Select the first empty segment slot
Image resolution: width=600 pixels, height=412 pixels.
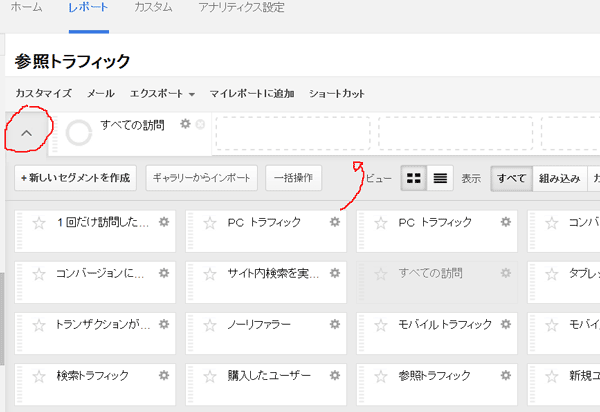[x=292, y=133]
